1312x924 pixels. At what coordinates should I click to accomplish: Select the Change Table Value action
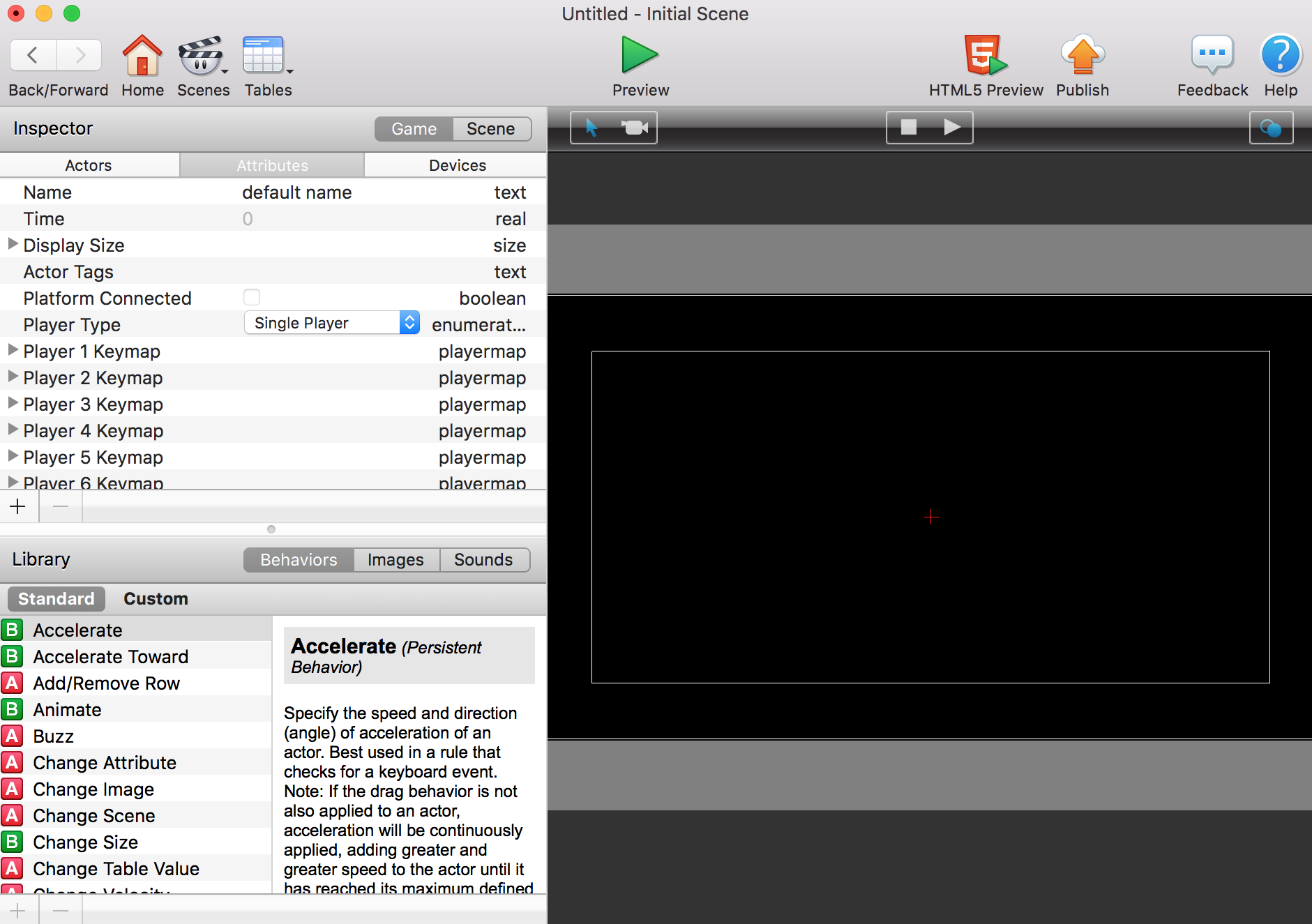coord(136,868)
